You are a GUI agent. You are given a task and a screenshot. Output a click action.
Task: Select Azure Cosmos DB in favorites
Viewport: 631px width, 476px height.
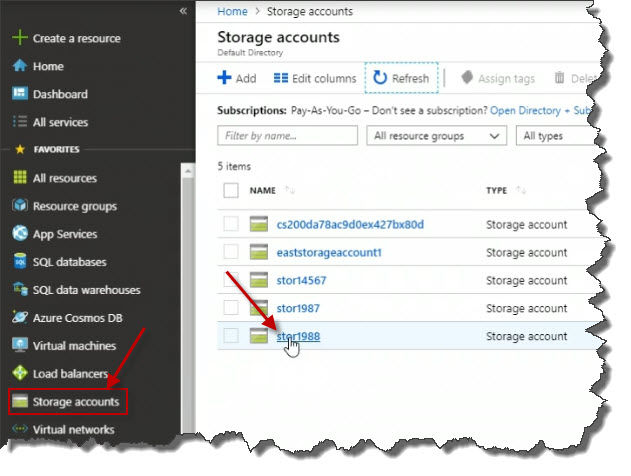[78, 318]
